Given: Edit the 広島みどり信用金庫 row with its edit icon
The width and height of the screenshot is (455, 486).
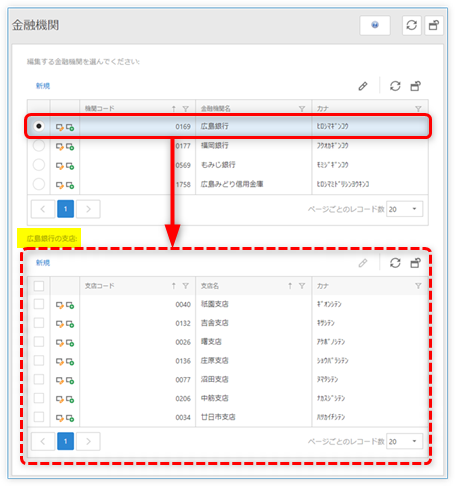Looking at the screenshot, I should coord(60,185).
